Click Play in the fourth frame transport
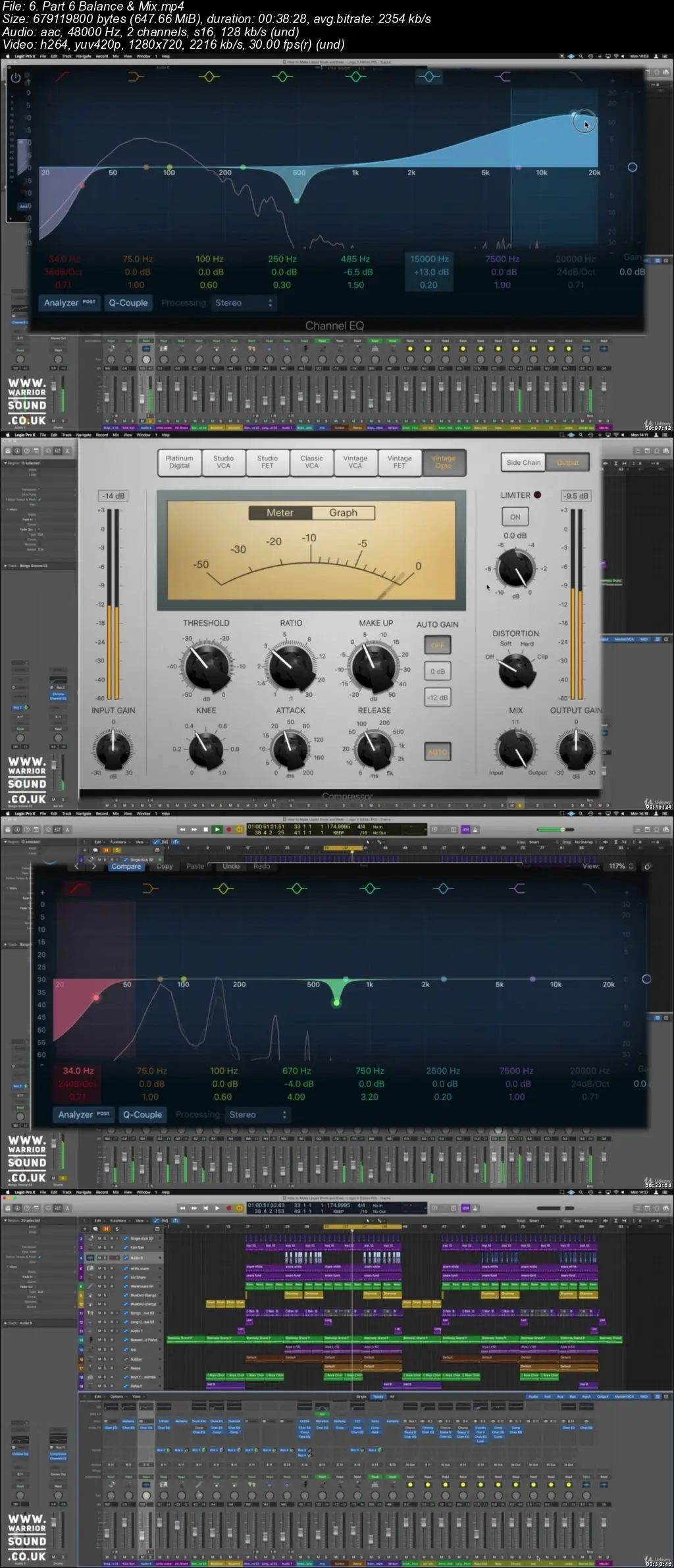This screenshot has width=674, height=1568. click(x=217, y=1208)
